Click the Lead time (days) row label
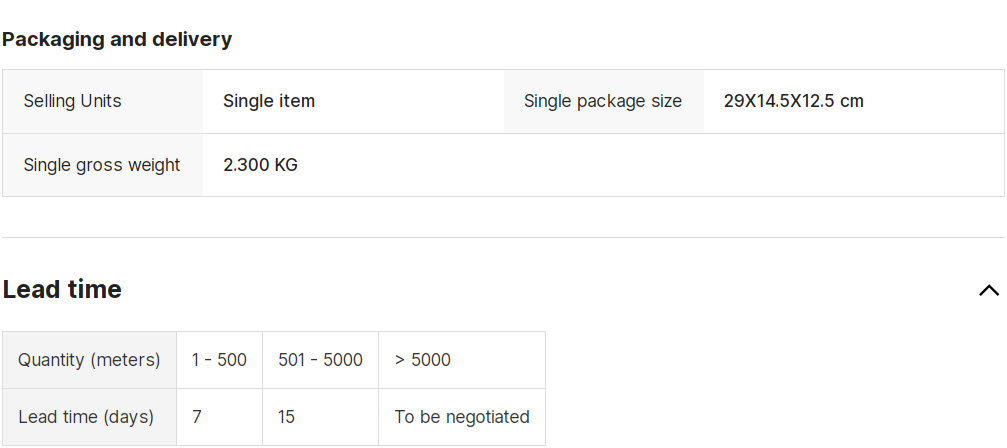 point(89,417)
